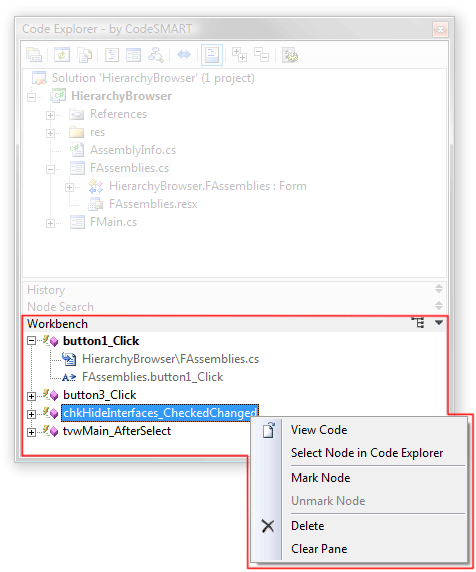Choose Delete from context menu
Viewport: 476px width, 572px height.
(x=359, y=526)
